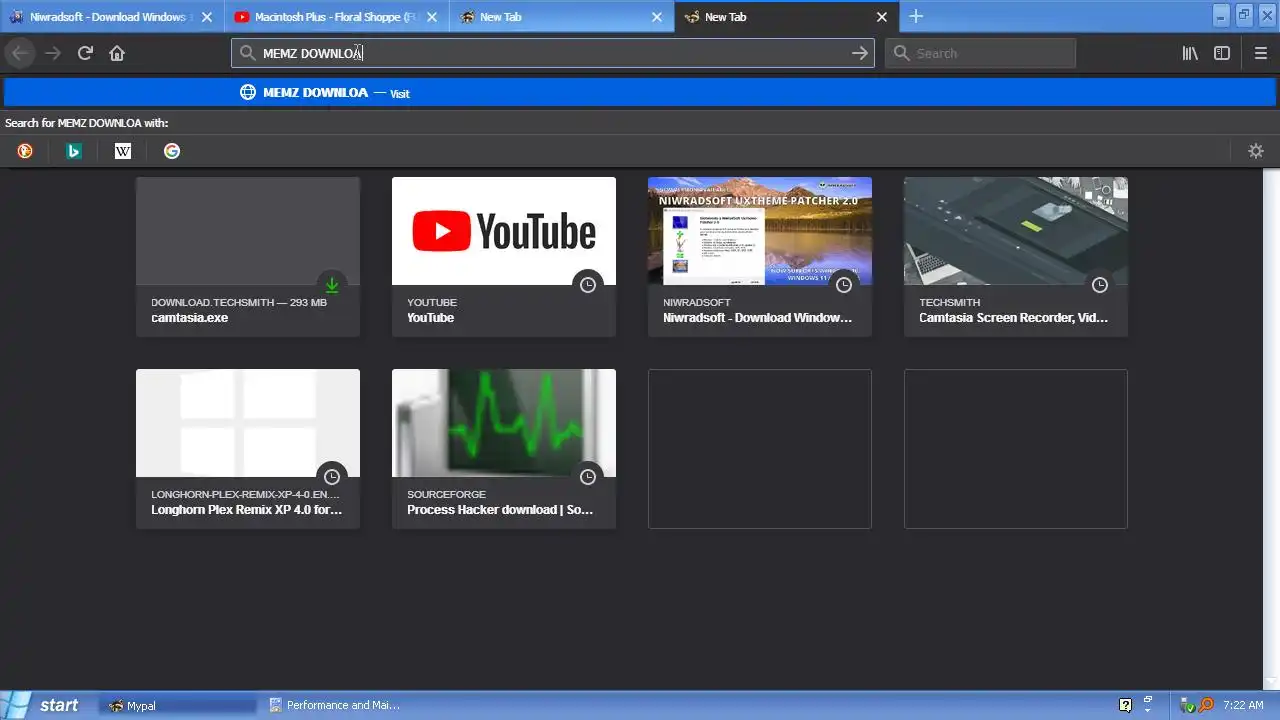Open the camtasia.exe download tile
The width and height of the screenshot is (1280, 720).
pos(248,257)
